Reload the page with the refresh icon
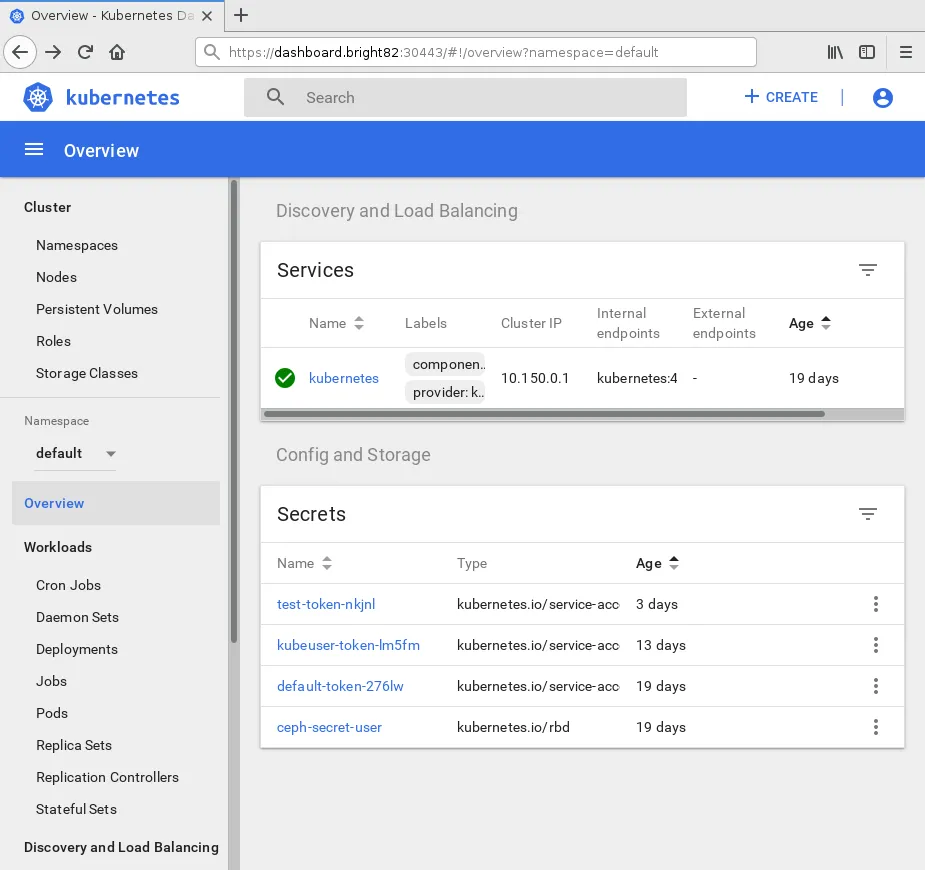 pos(85,52)
